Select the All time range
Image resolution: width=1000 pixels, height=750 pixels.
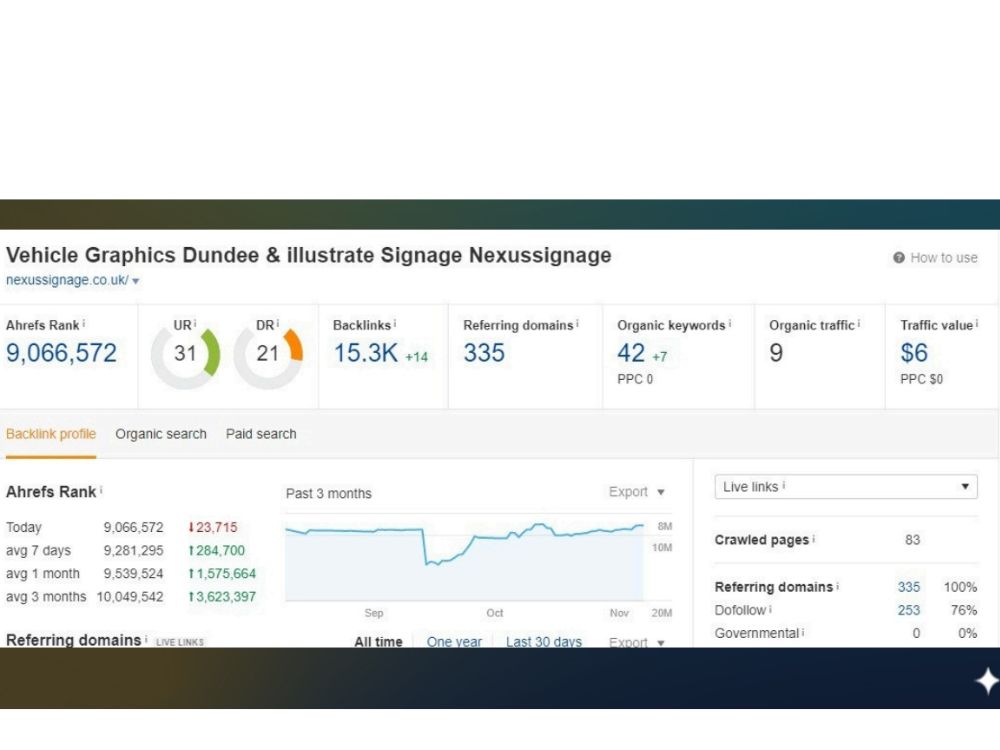[x=378, y=642]
